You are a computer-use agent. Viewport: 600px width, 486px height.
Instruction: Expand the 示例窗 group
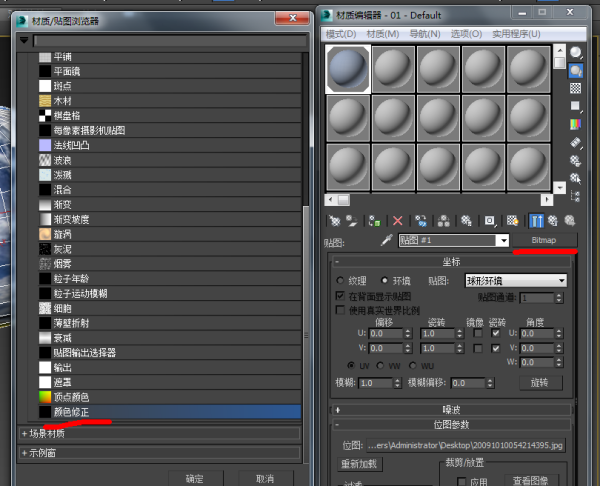(159, 453)
